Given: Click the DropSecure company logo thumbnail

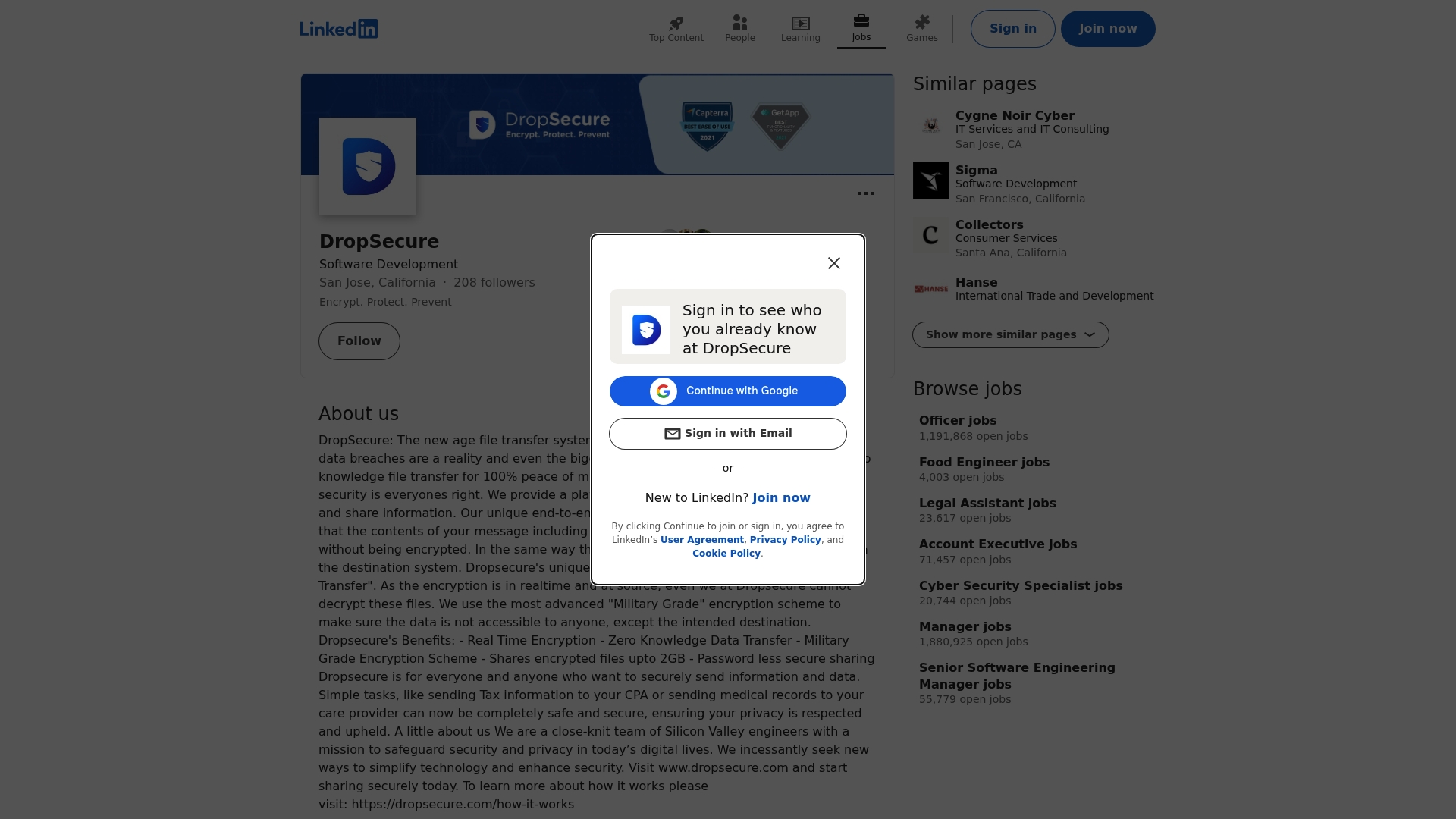Looking at the screenshot, I should pos(368,166).
